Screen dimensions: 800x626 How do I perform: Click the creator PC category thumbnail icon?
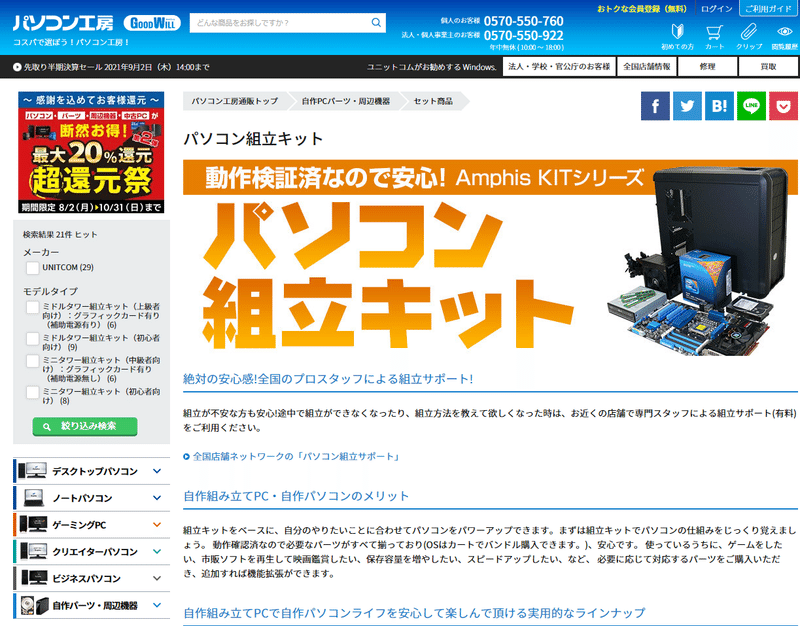point(33,551)
